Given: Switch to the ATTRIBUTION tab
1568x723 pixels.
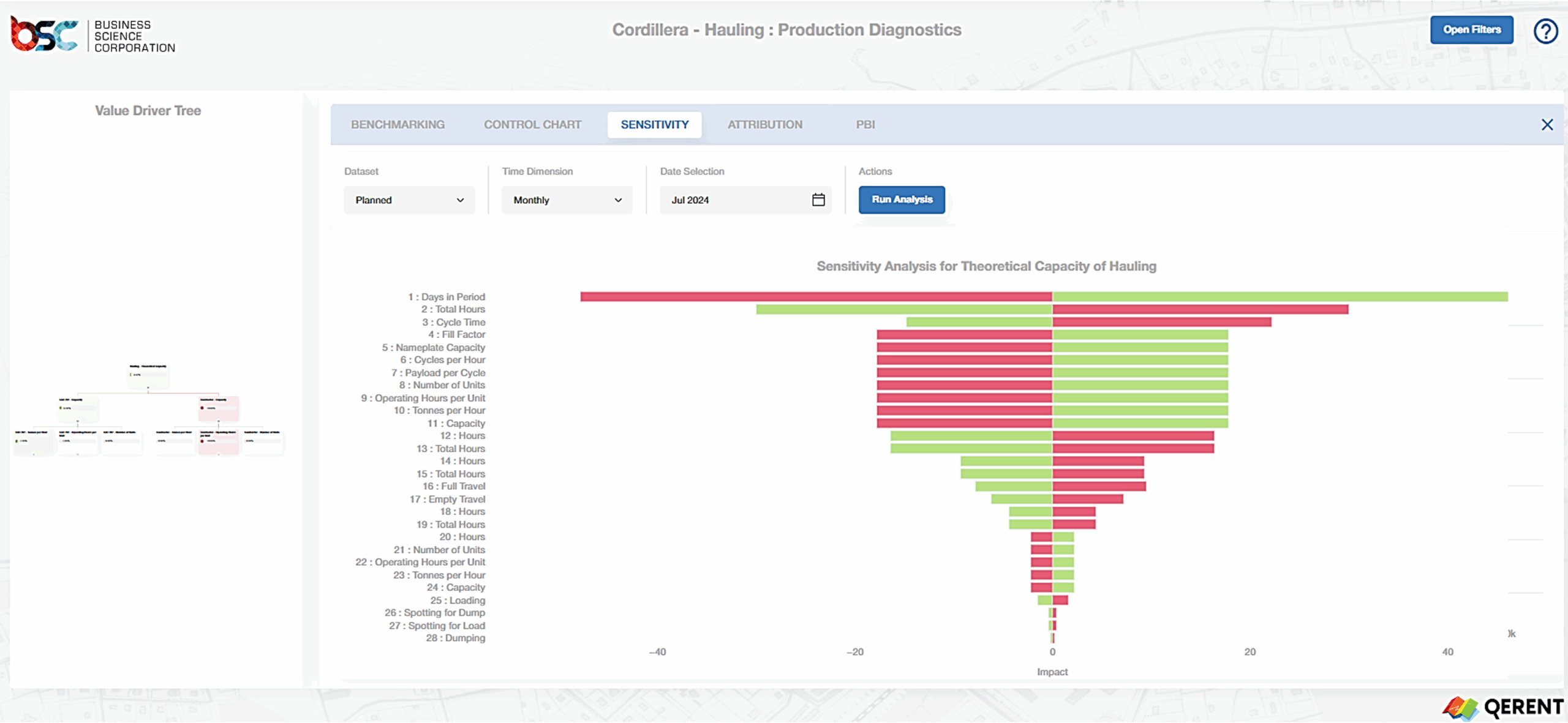Looking at the screenshot, I should pyautogui.click(x=765, y=124).
